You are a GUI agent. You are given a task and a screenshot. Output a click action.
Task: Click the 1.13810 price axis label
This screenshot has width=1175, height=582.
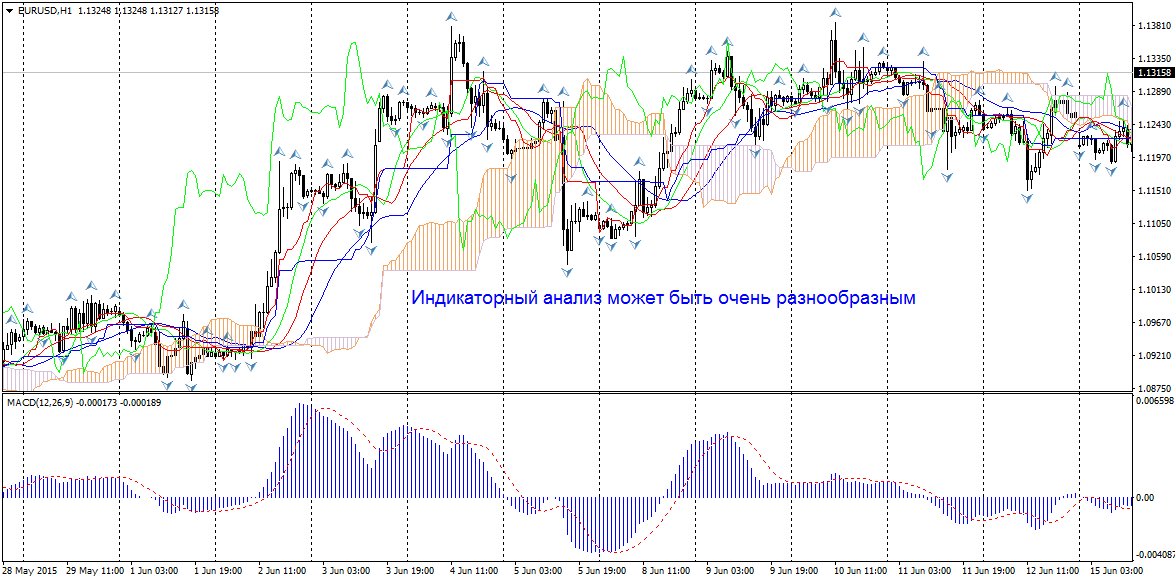[x=1153, y=27]
